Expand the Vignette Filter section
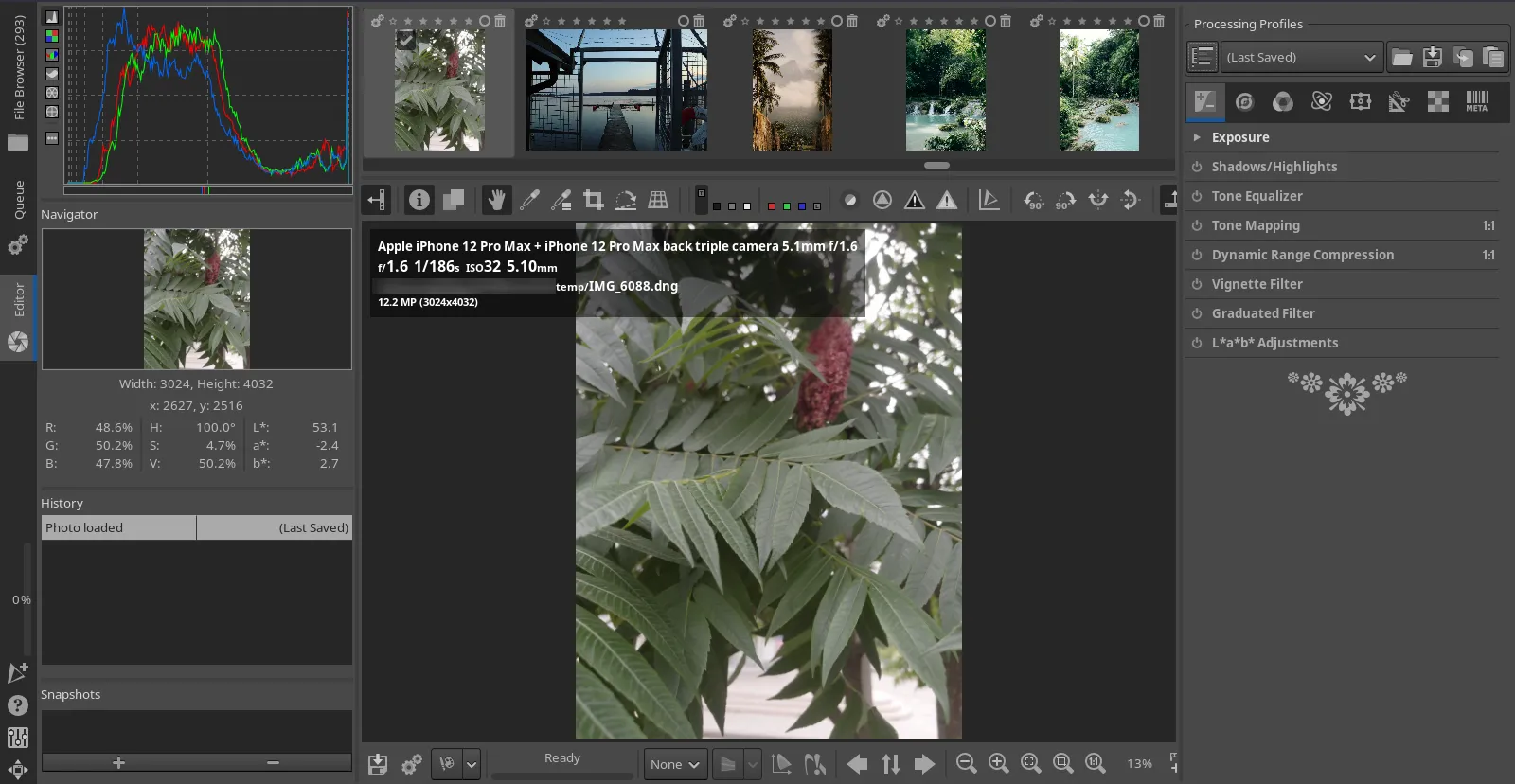 pyautogui.click(x=1257, y=284)
